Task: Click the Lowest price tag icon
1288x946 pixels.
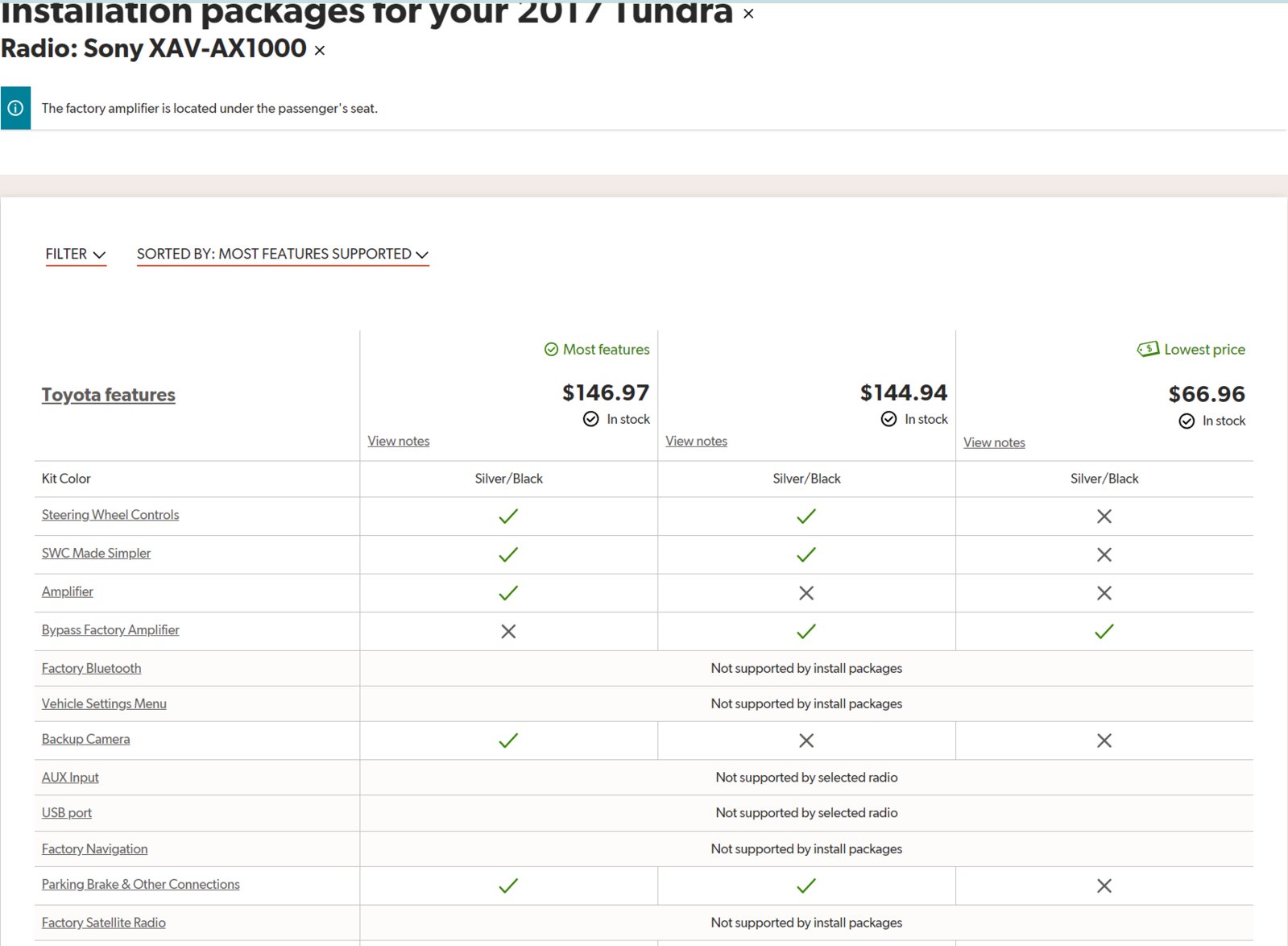Action: pyautogui.click(x=1148, y=349)
